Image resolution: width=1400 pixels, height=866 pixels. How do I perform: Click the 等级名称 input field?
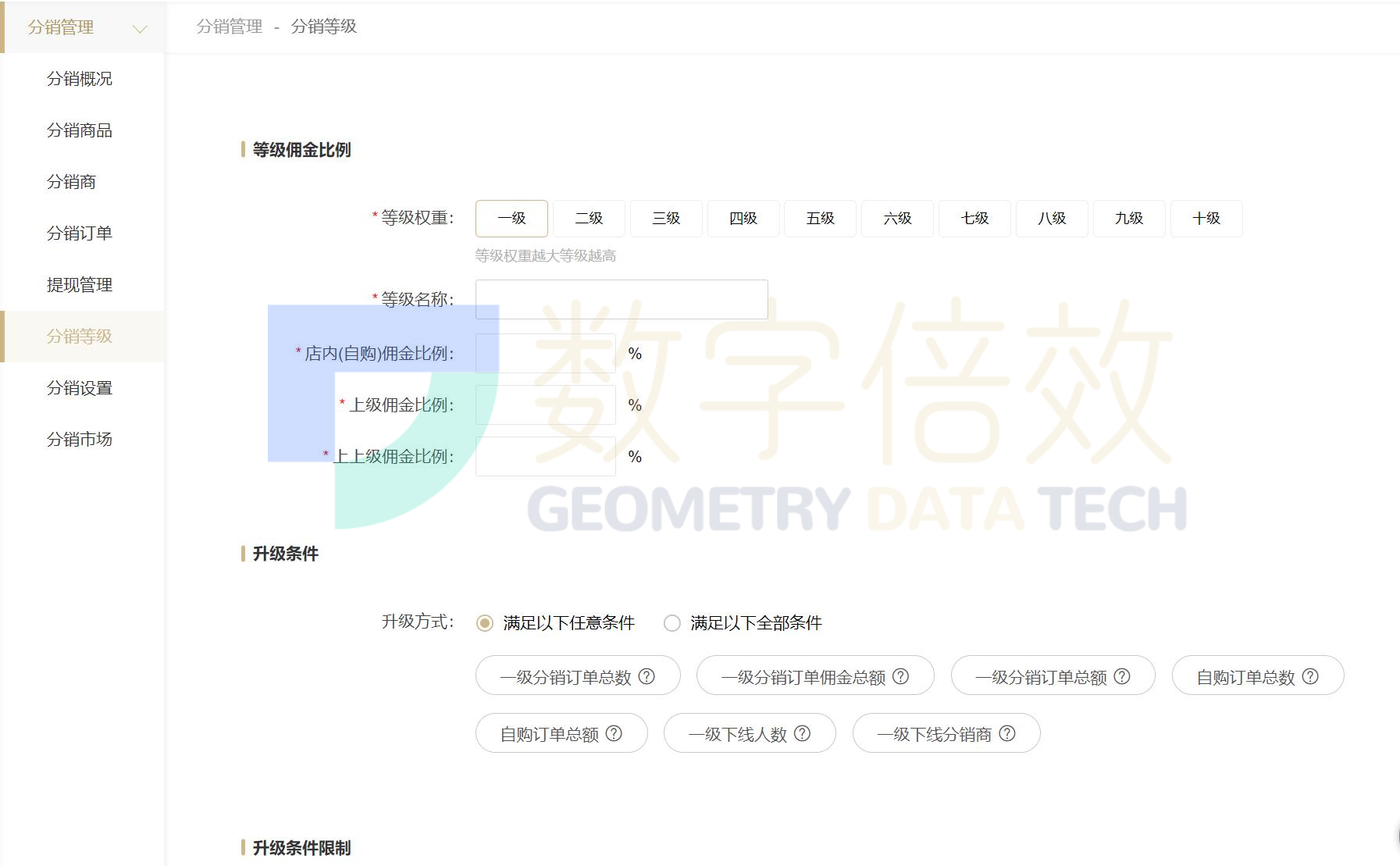621,300
